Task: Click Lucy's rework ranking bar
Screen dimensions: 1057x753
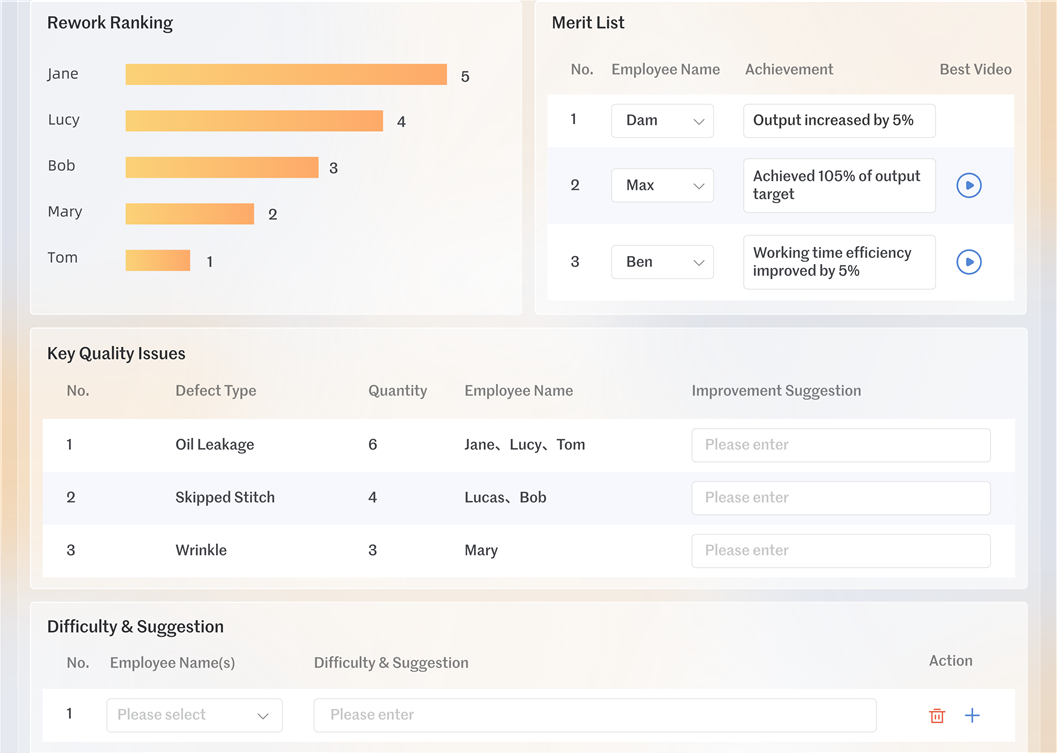Action: (254, 121)
